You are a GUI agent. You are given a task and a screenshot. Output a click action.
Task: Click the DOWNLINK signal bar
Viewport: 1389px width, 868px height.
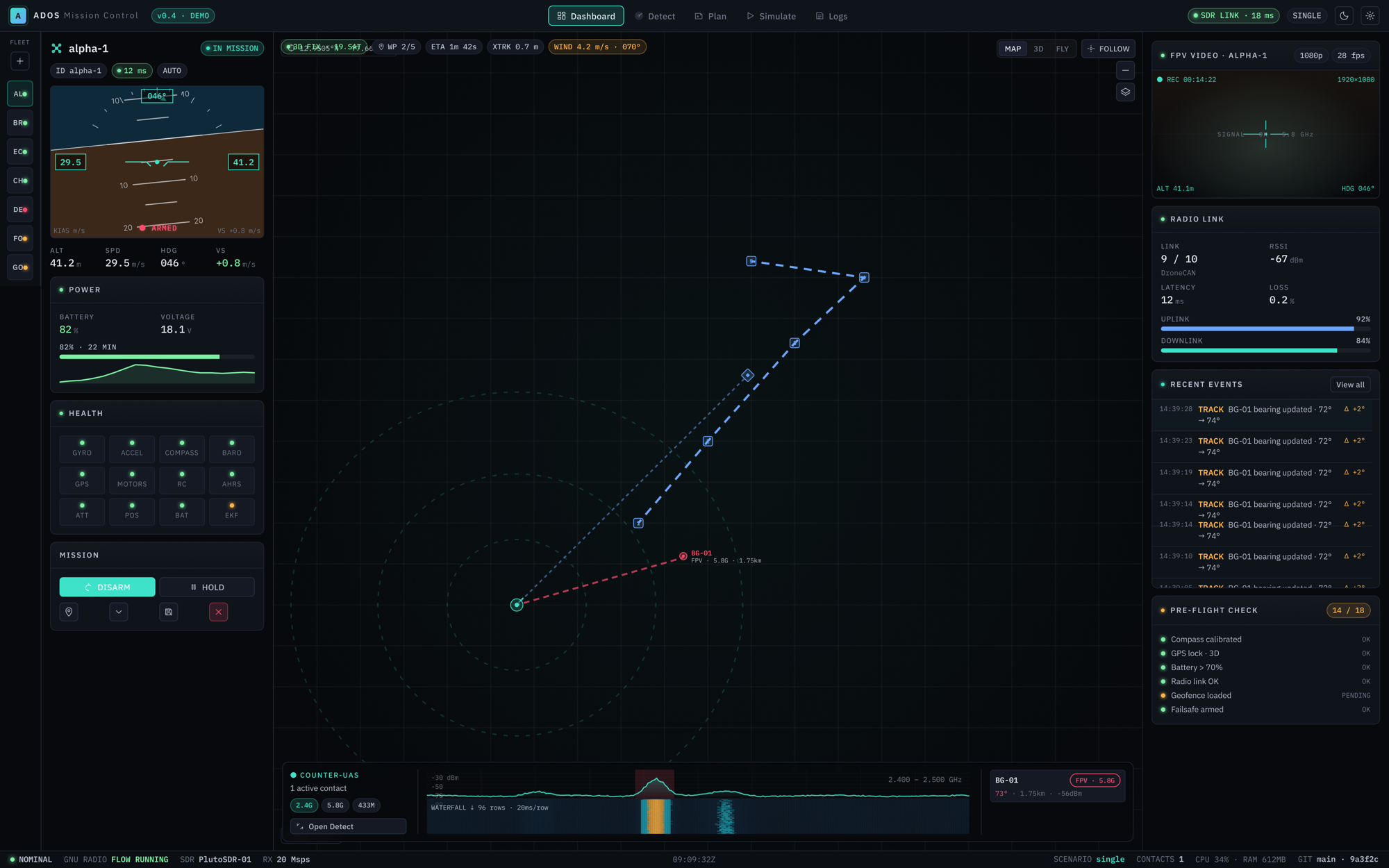(x=1265, y=351)
